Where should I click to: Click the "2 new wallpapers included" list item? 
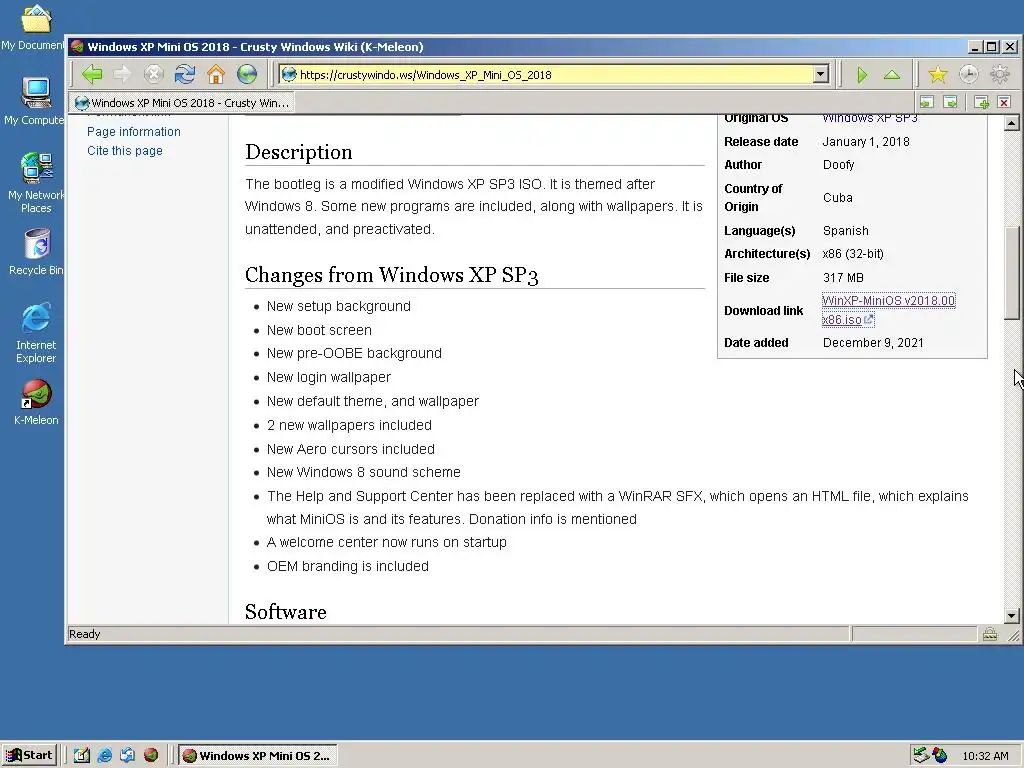click(349, 424)
